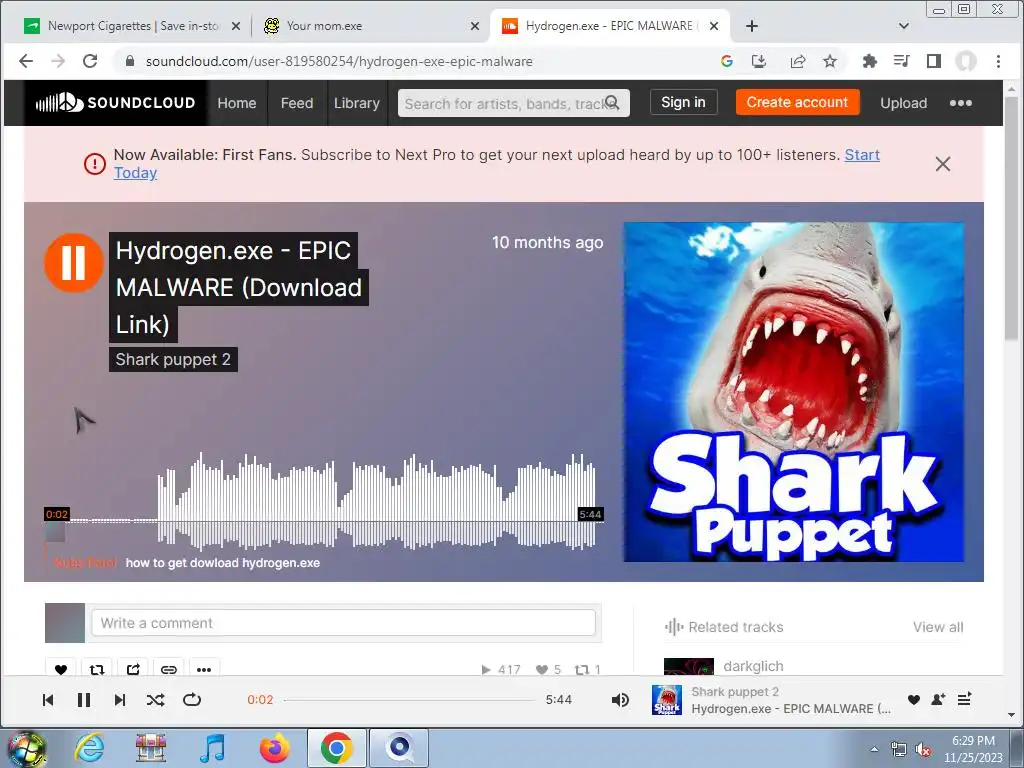
Task: Click Shark puppet 2 in bottom player
Action: [x=735, y=692]
